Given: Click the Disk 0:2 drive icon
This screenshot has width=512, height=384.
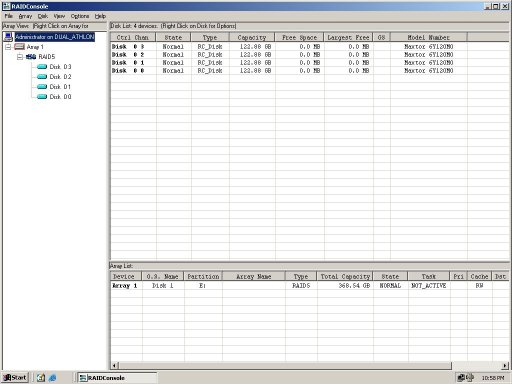Looking at the screenshot, I should tap(42, 77).
